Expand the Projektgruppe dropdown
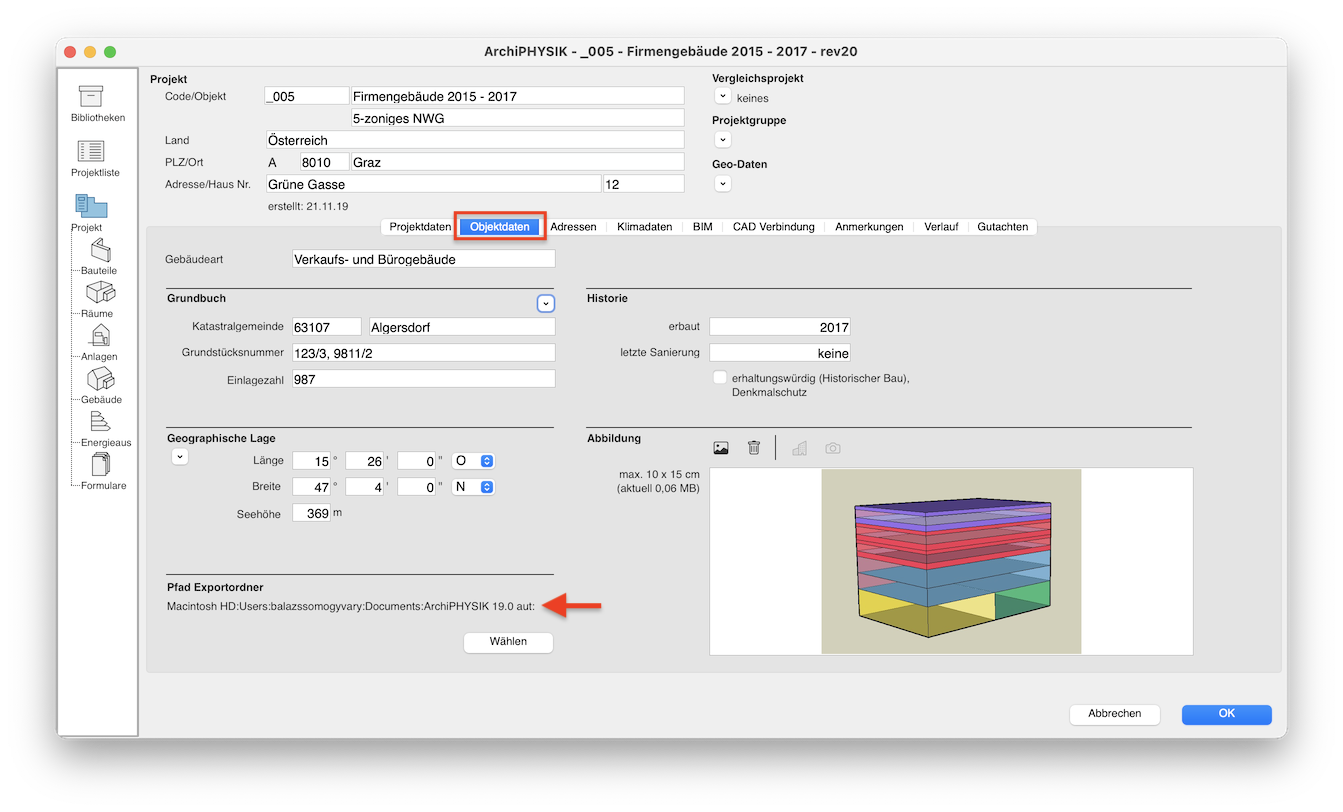 tap(723, 140)
